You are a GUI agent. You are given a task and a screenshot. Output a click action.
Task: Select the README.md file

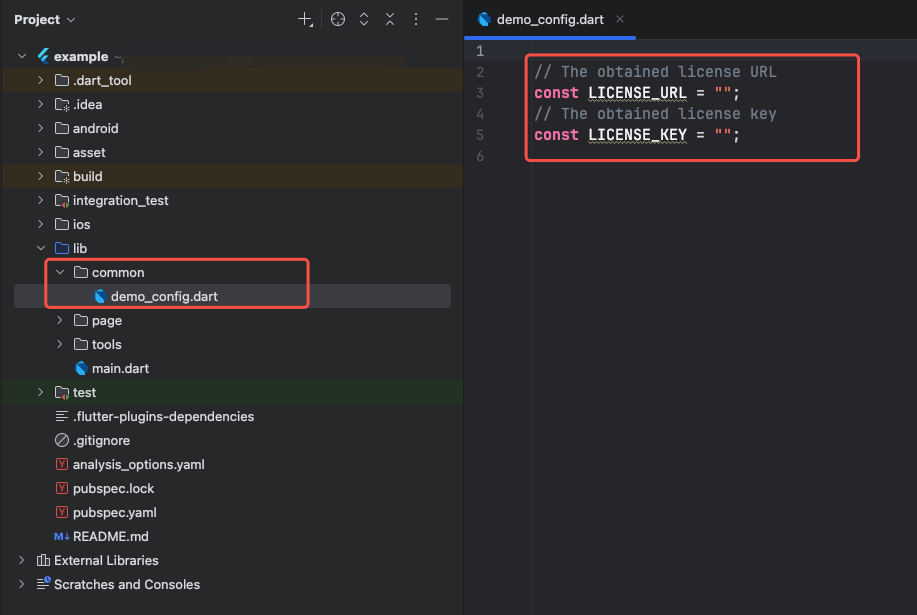coord(110,536)
